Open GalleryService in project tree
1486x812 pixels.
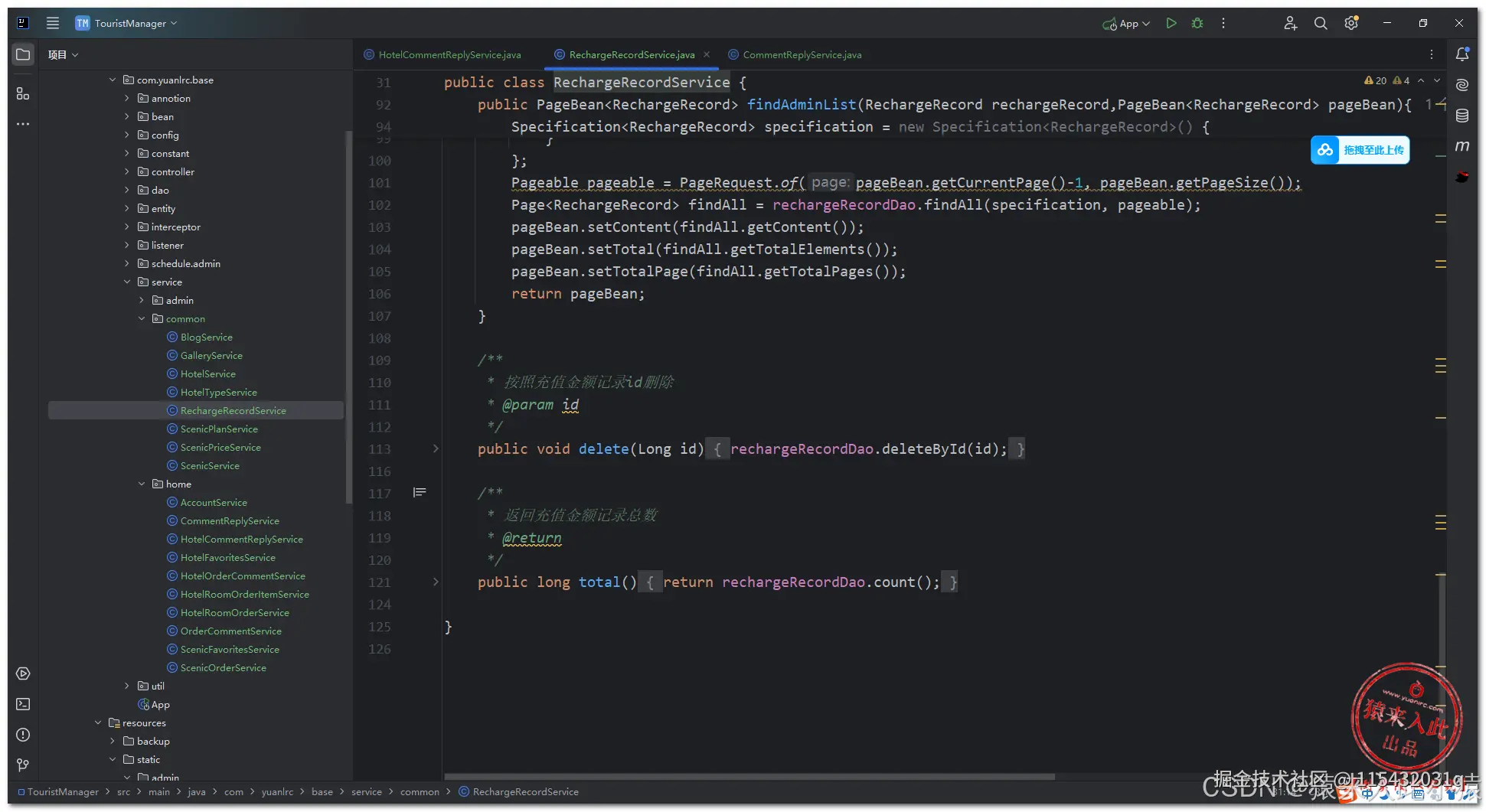pyautogui.click(x=211, y=355)
